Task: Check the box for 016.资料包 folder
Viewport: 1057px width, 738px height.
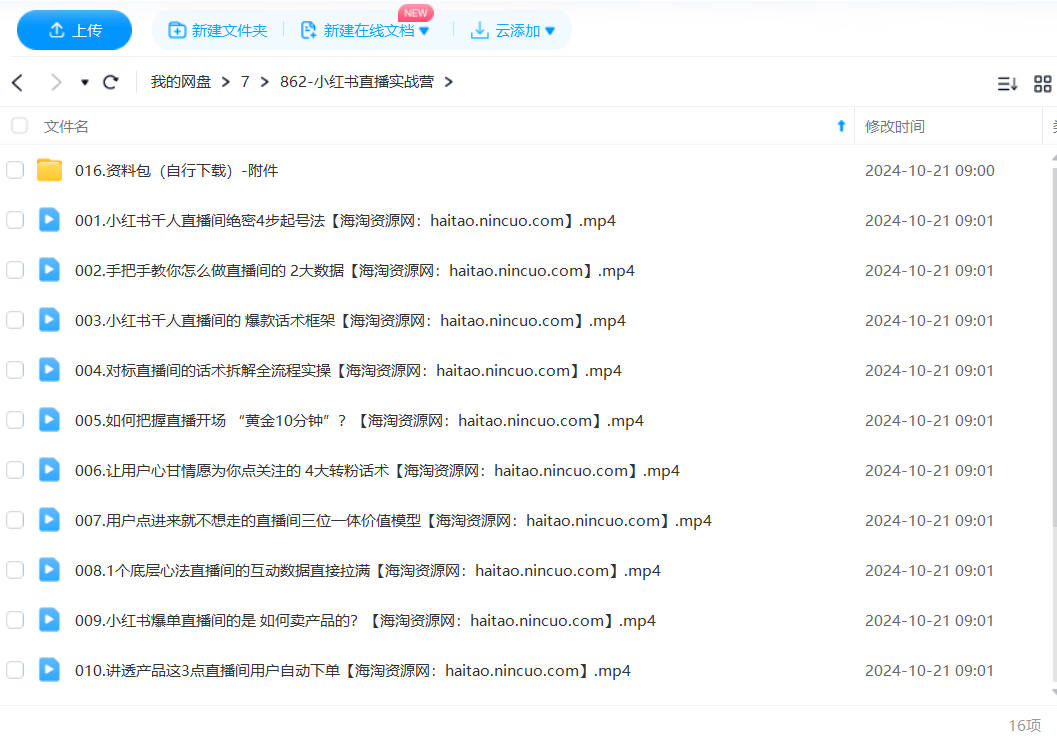Action: 15,170
